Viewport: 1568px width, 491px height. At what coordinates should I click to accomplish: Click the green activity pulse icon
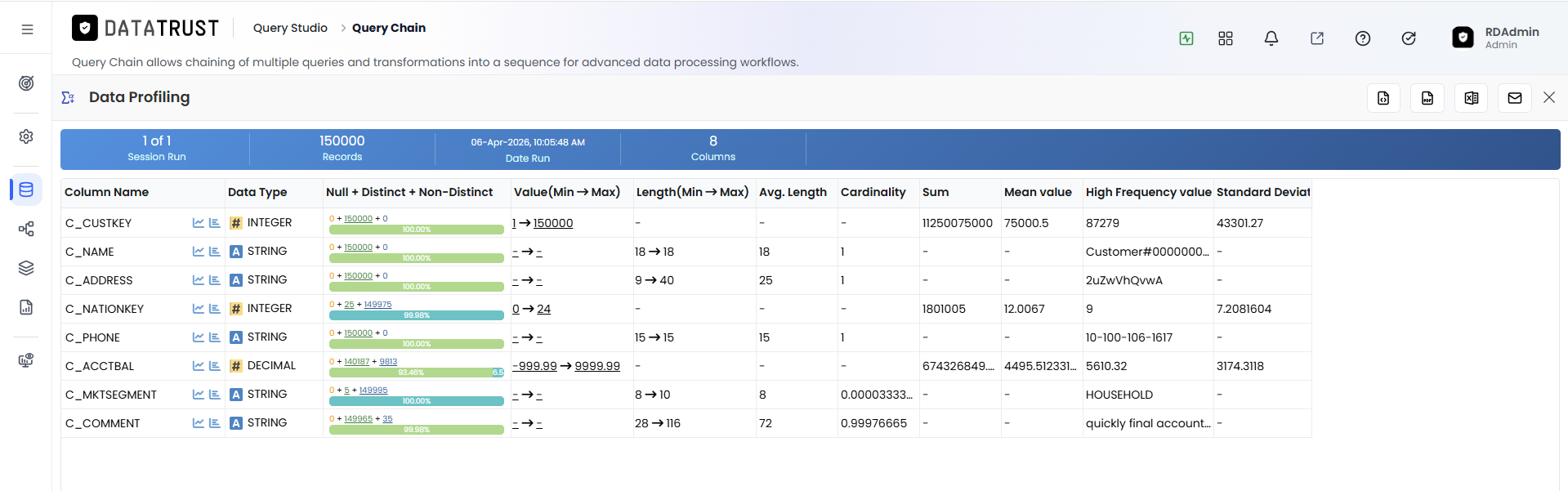click(x=1186, y=38)
